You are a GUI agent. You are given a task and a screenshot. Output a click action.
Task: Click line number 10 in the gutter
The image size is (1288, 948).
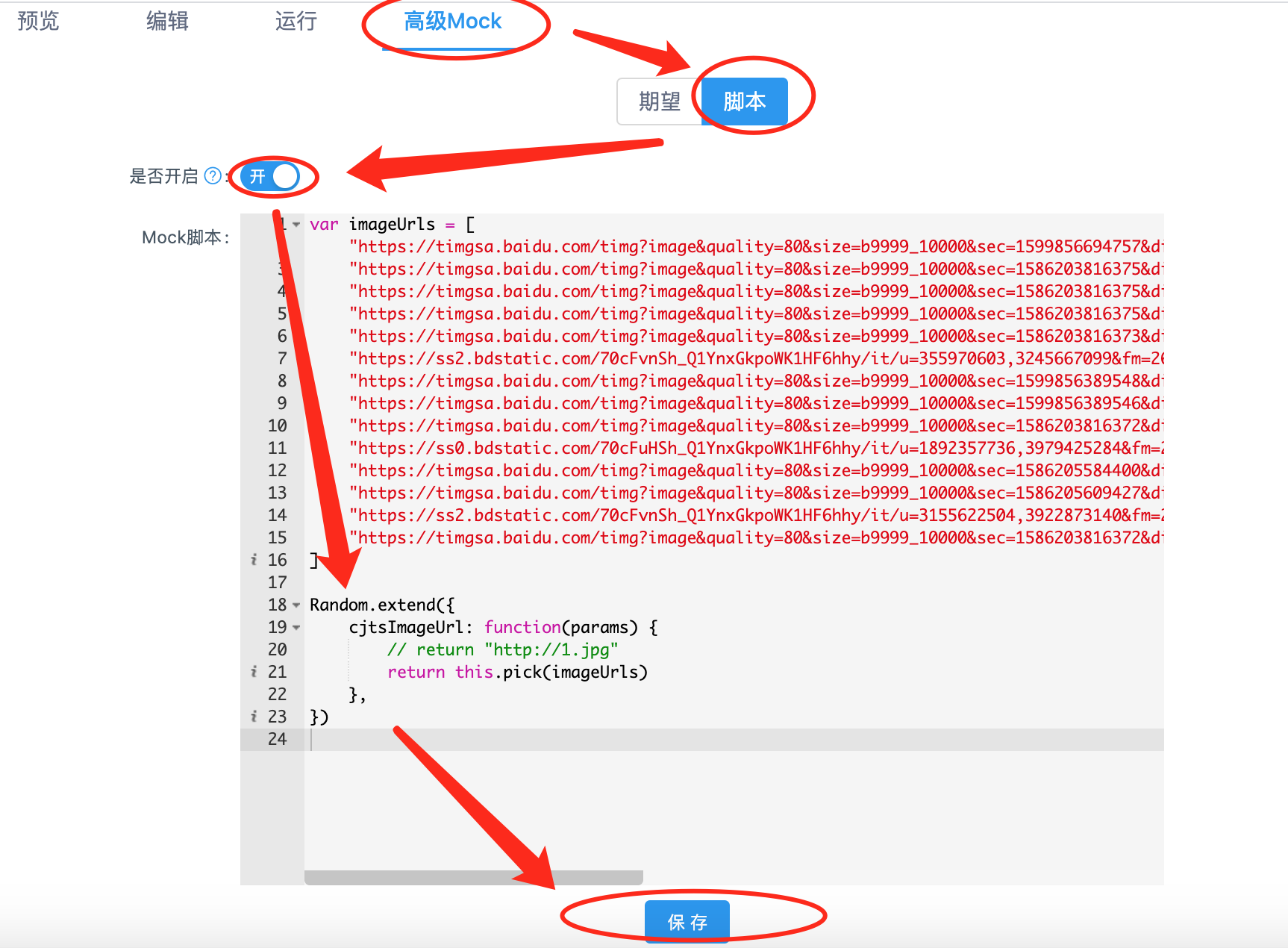(x=278, y=426)
